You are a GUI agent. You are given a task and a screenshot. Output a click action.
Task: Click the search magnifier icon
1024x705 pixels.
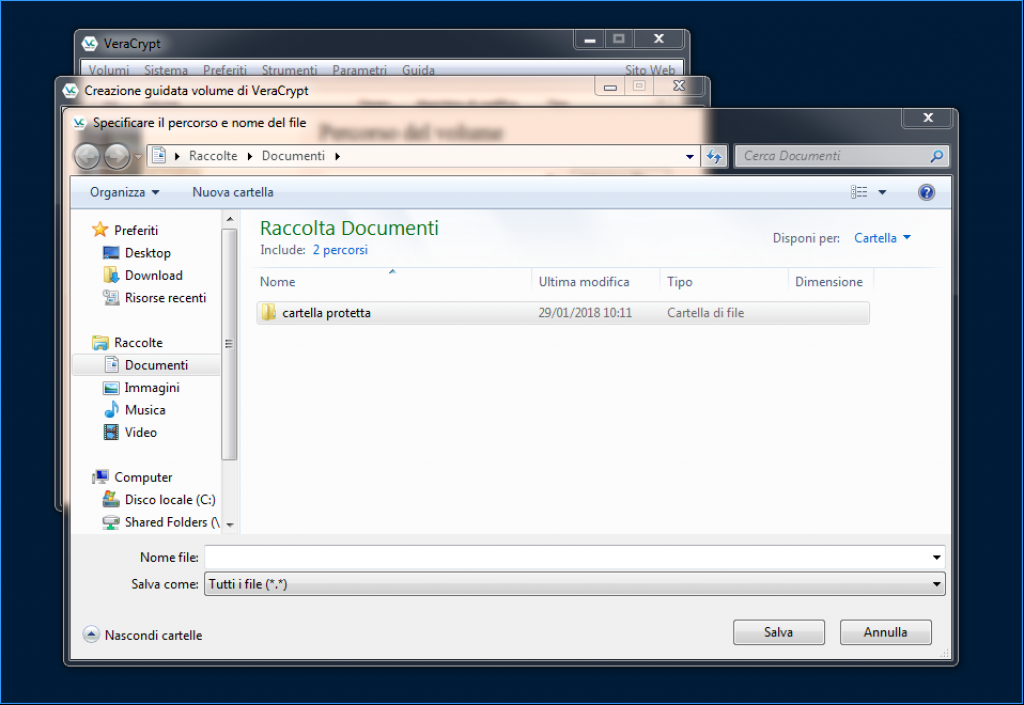point(936,156)
